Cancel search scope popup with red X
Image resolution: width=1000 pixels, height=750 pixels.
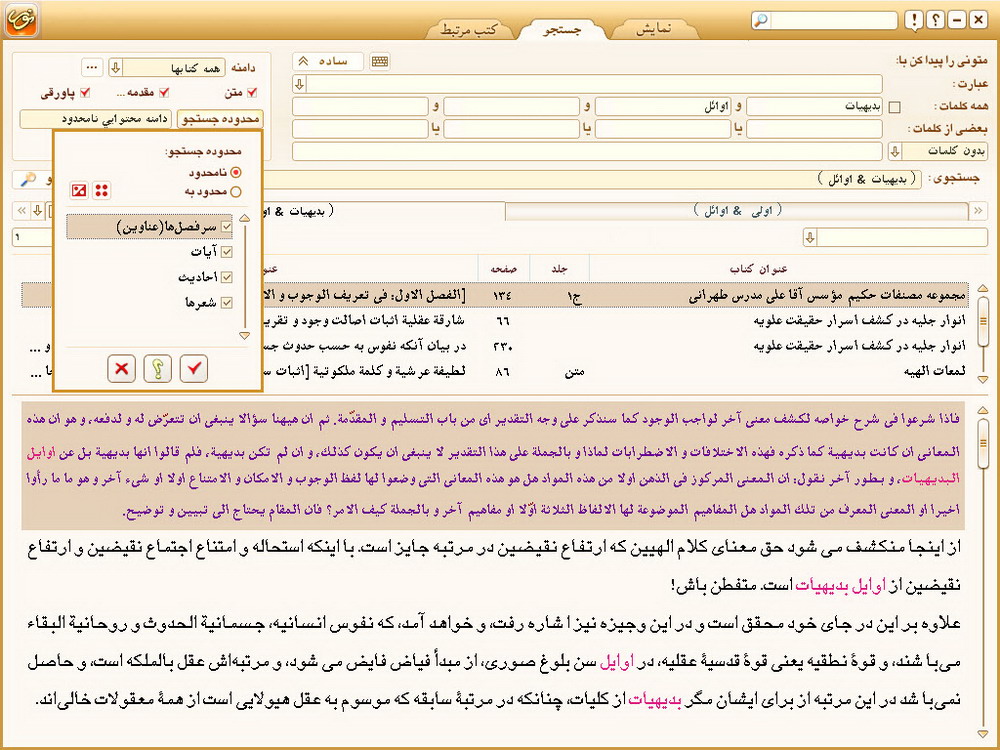tap(122, 369)
